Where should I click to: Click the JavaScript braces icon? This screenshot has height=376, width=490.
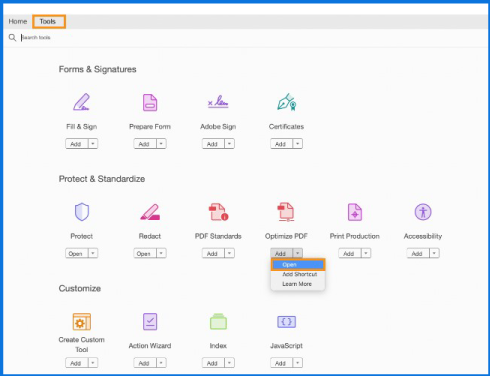point(286,322)
